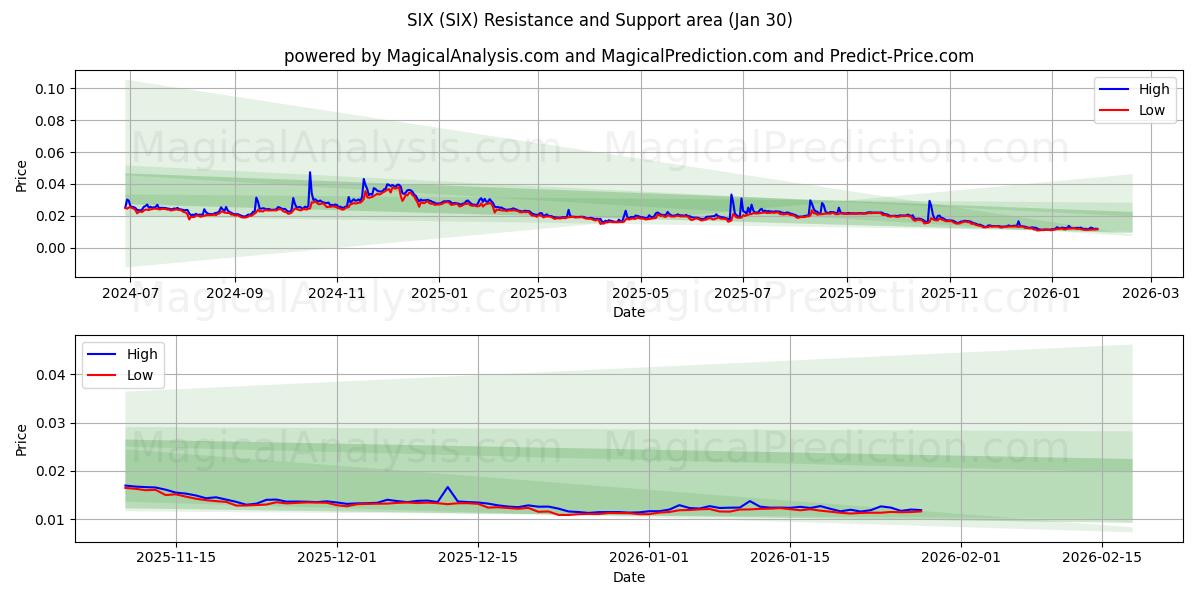
Task: Click the blue High legend line sample
Action: pos(1115,89)
